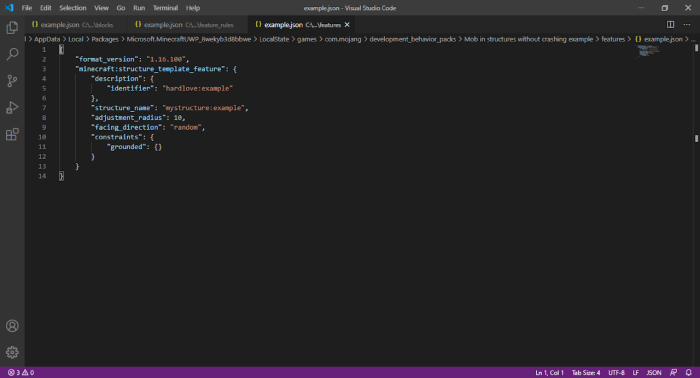Open the Accounts menu icon

(12, 326)
